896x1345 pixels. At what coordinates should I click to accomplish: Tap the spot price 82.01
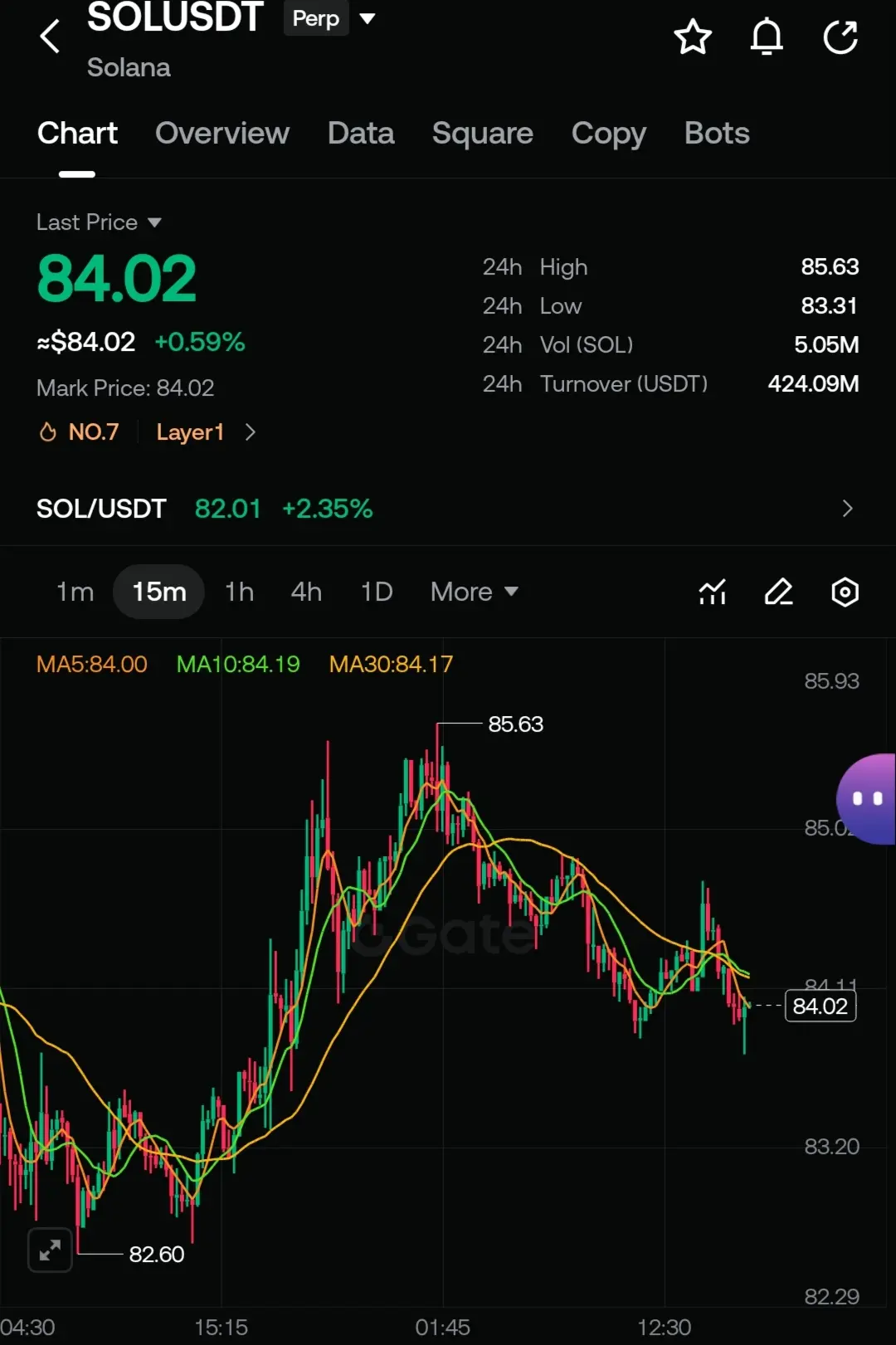point(227,509)
